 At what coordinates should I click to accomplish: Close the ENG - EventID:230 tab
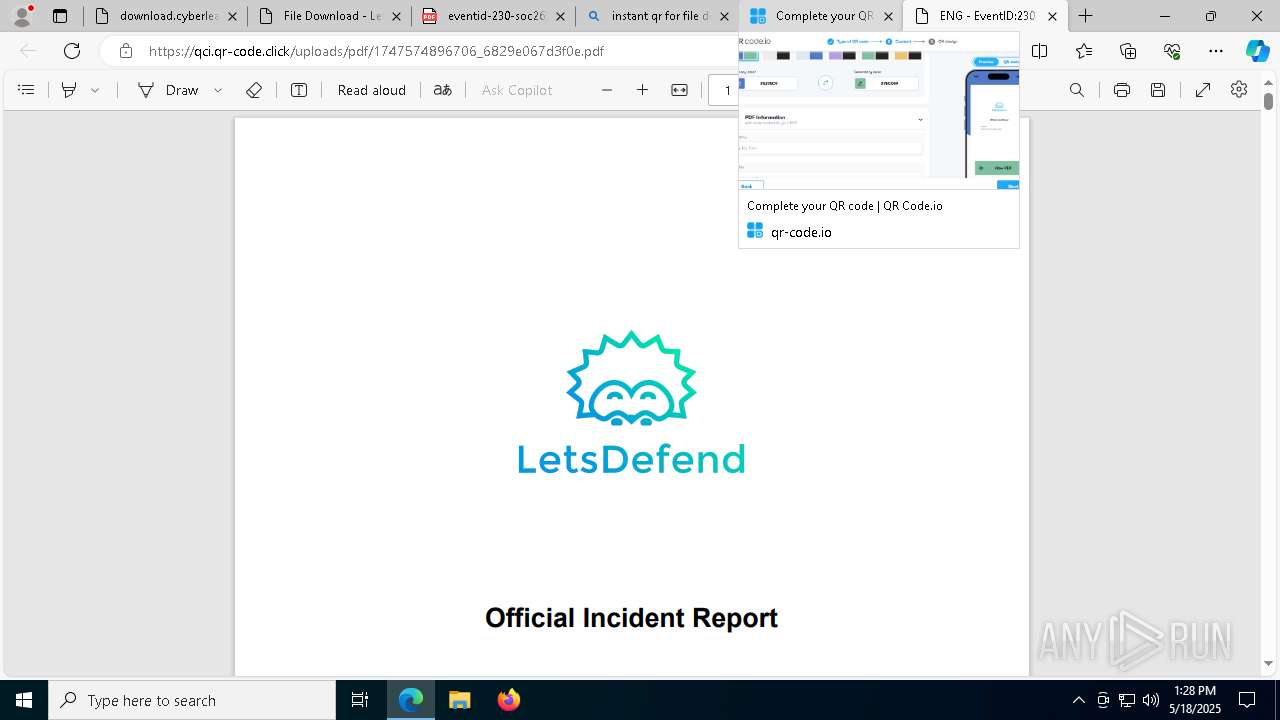(x=1052, y=16)
